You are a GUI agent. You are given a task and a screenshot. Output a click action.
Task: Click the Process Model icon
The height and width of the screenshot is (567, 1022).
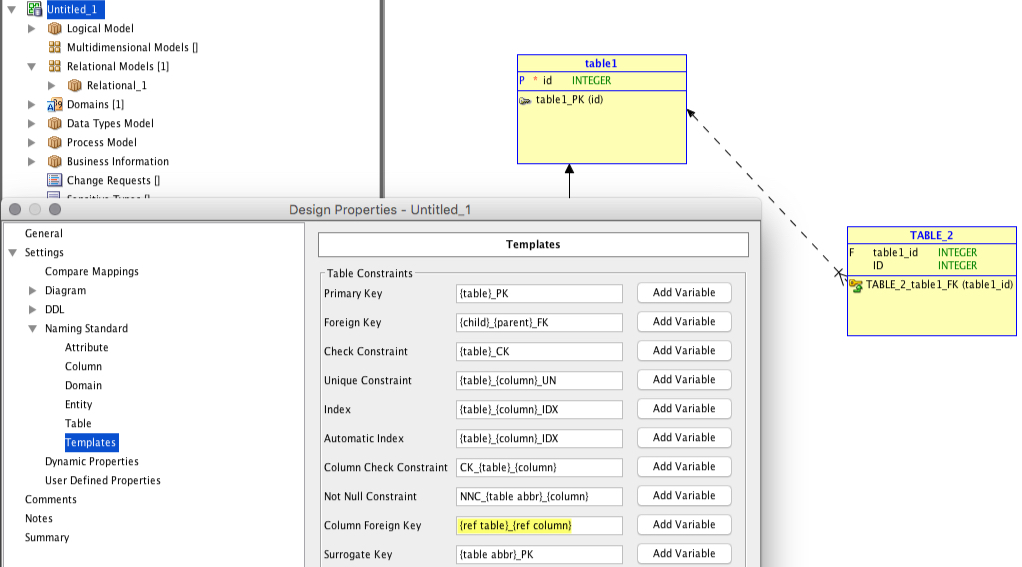[55, 142]
